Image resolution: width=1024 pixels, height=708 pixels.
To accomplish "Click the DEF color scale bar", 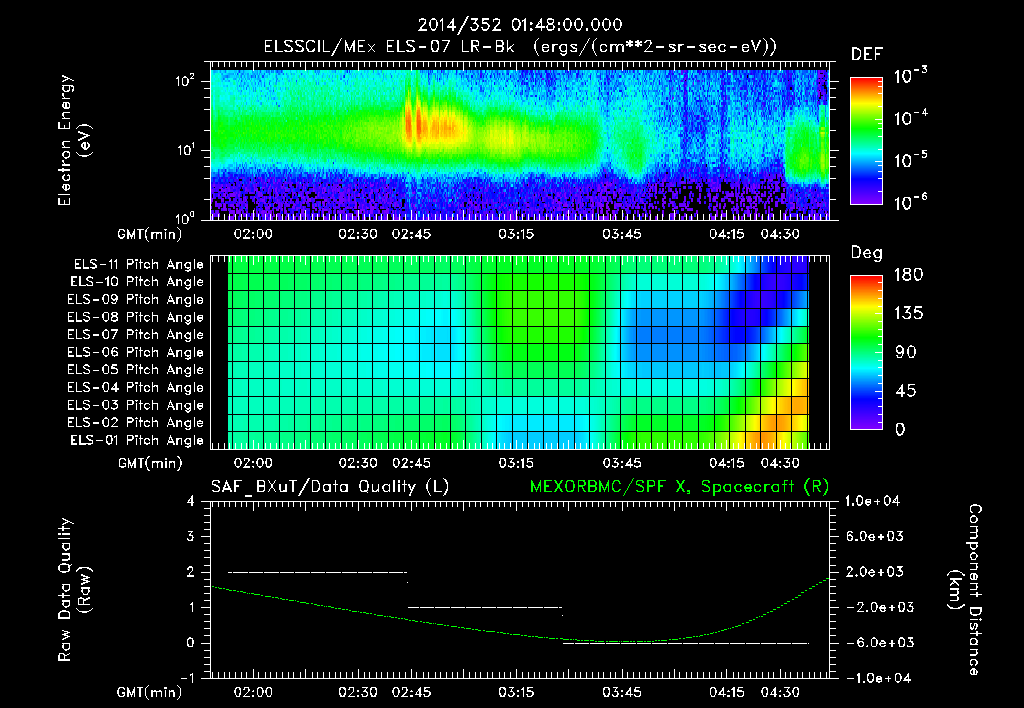I will (866, 140).
